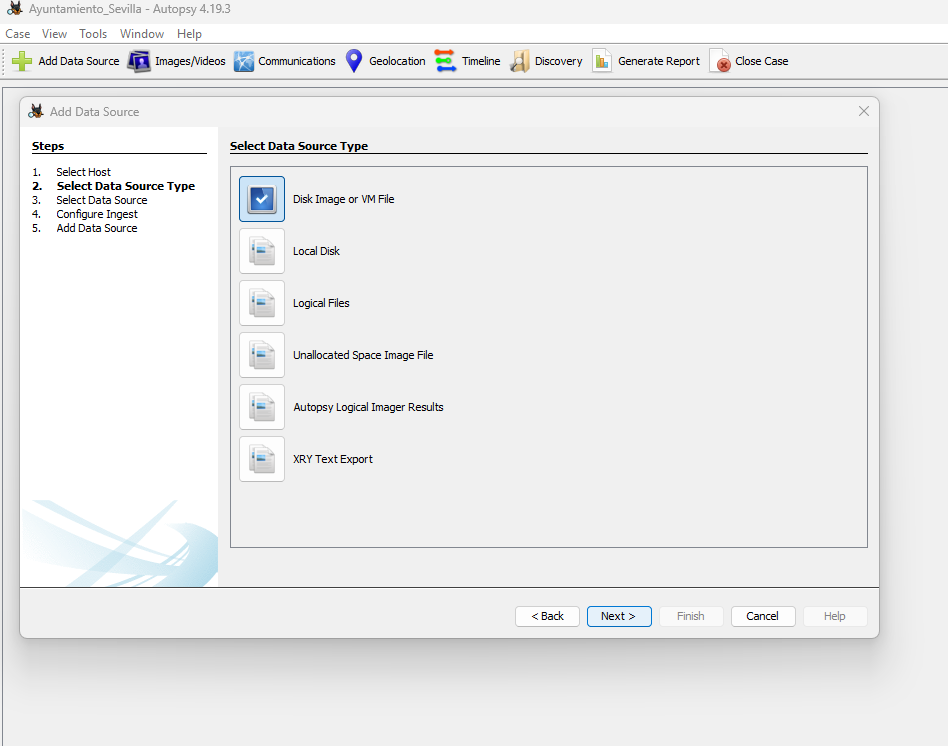Choose the Logical Files source type icon

[262, 303]
